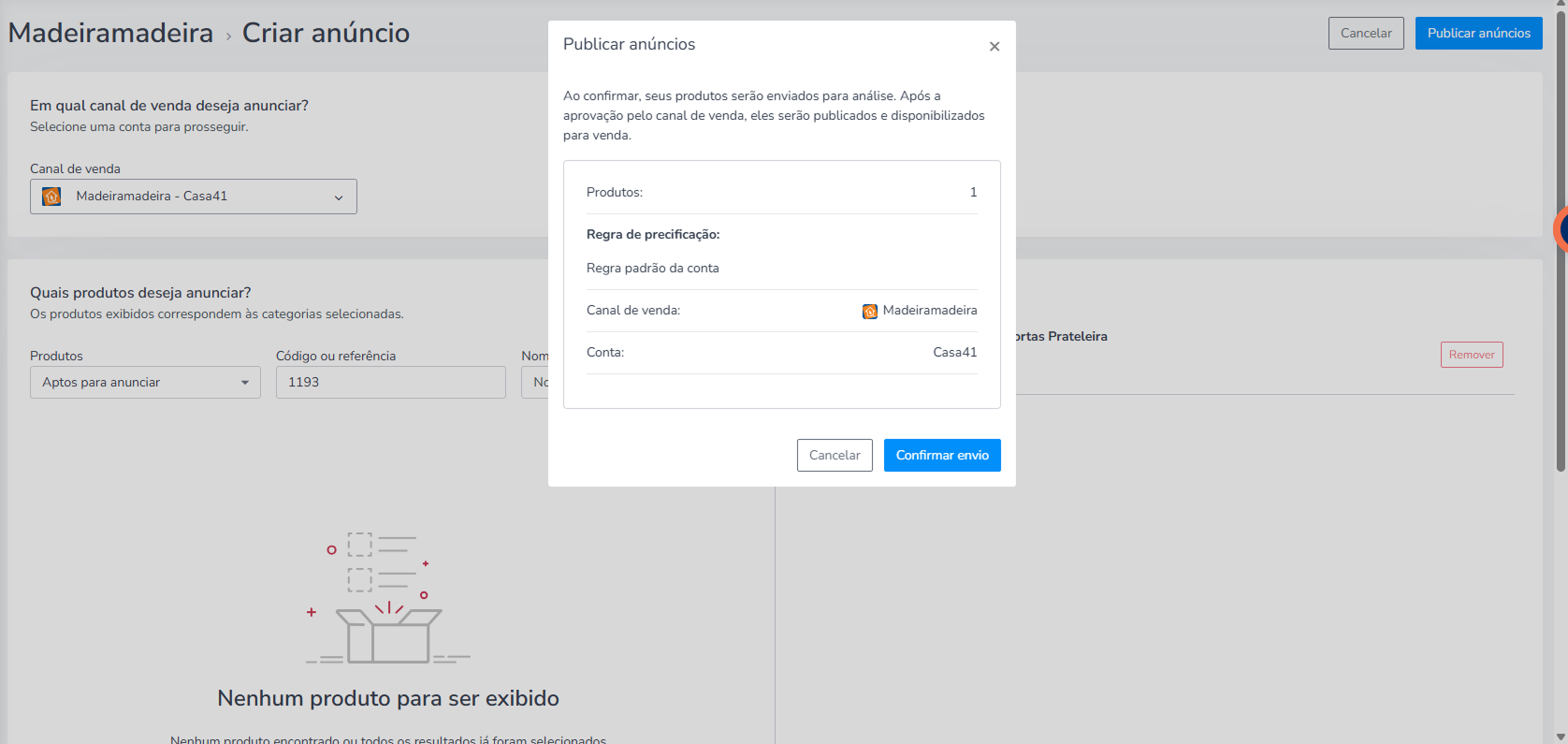The height and width of the screenshot is (744, 1568).
Task: Click the Confirmar envio button
Action: pos(942,455)
